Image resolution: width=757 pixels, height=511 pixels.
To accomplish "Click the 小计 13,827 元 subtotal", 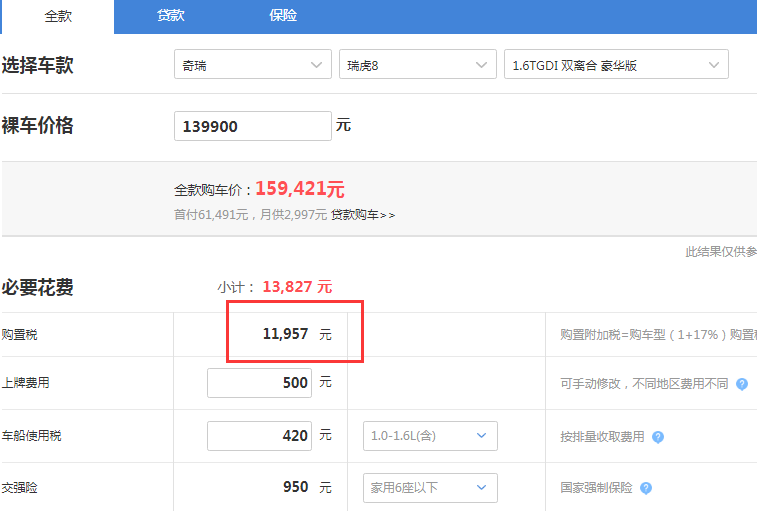I will point(275,287).
